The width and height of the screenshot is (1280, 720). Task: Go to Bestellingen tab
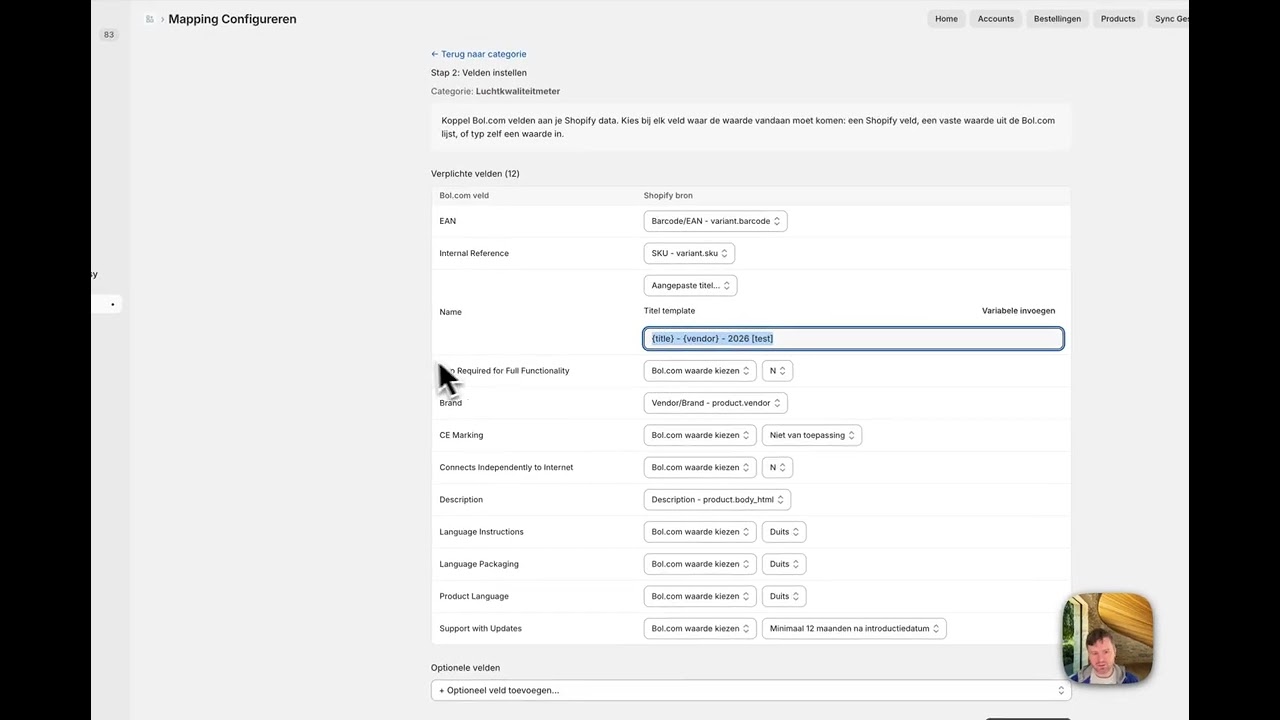(x=1057, y=19)
